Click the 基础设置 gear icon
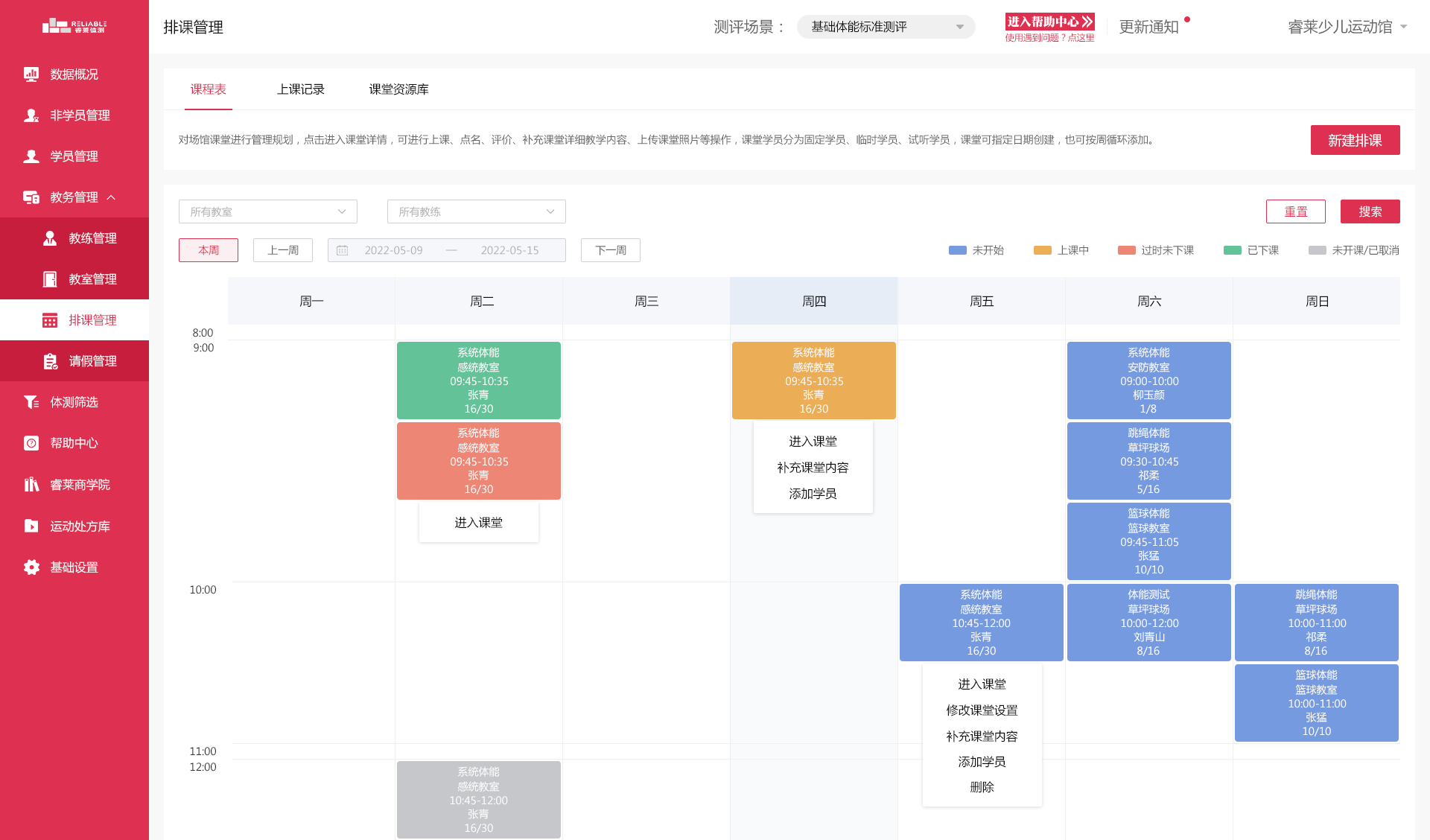The width and height of the screenshot is (1430, 840). (x=31, y=567)
